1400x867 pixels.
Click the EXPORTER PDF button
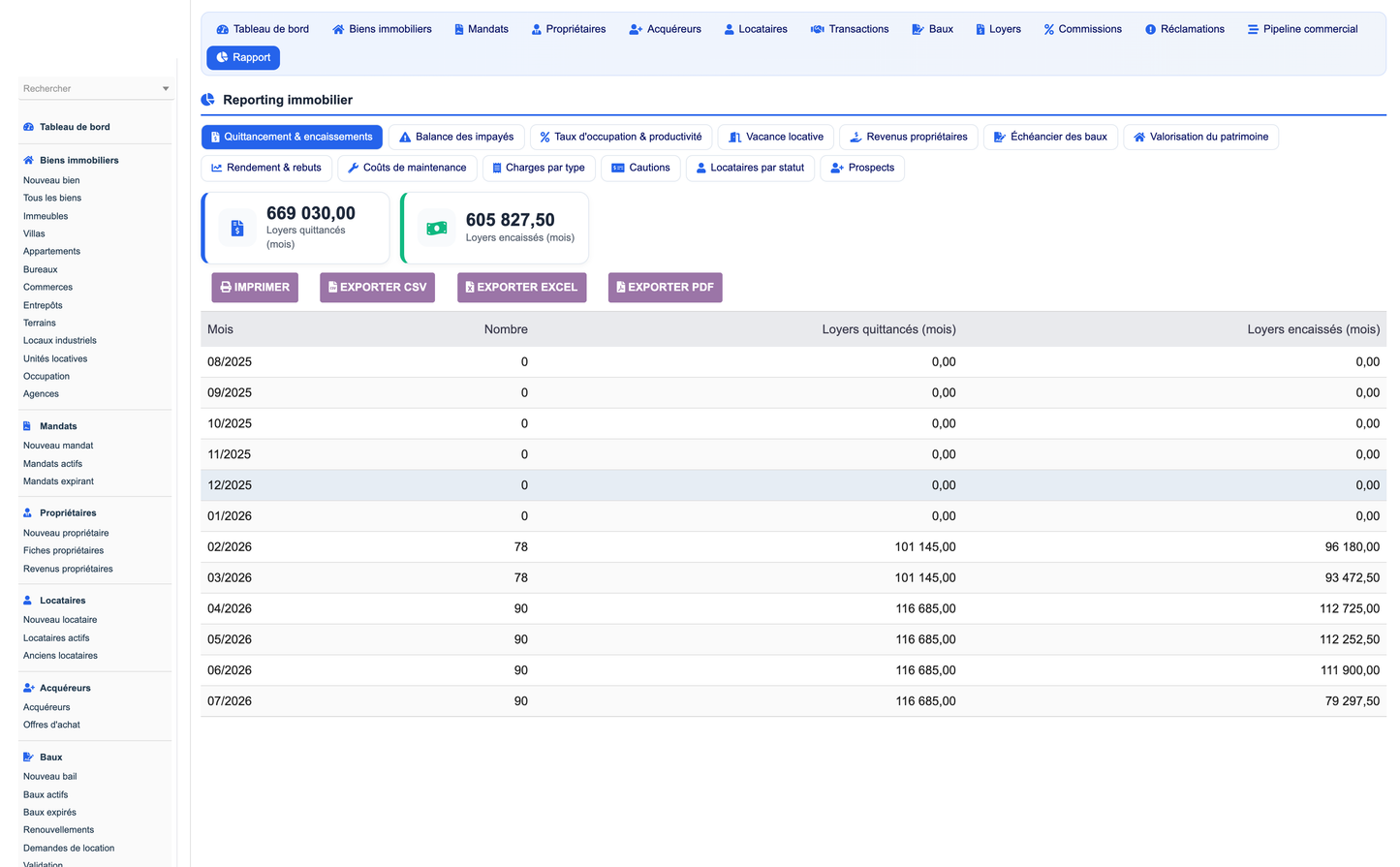click(665, 288)
